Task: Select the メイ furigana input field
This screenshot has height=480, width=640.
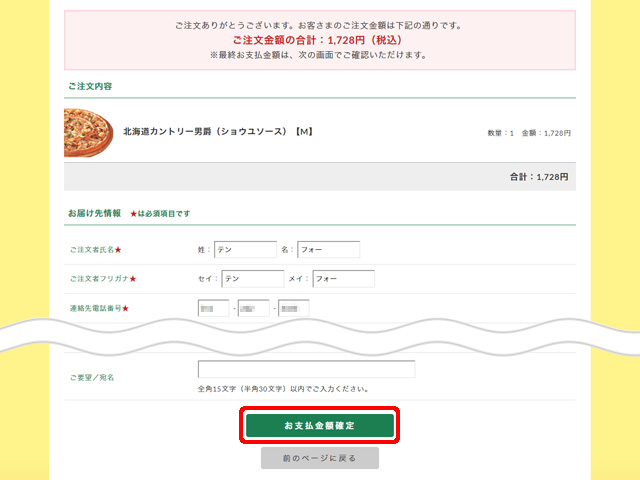Action: 344,279
